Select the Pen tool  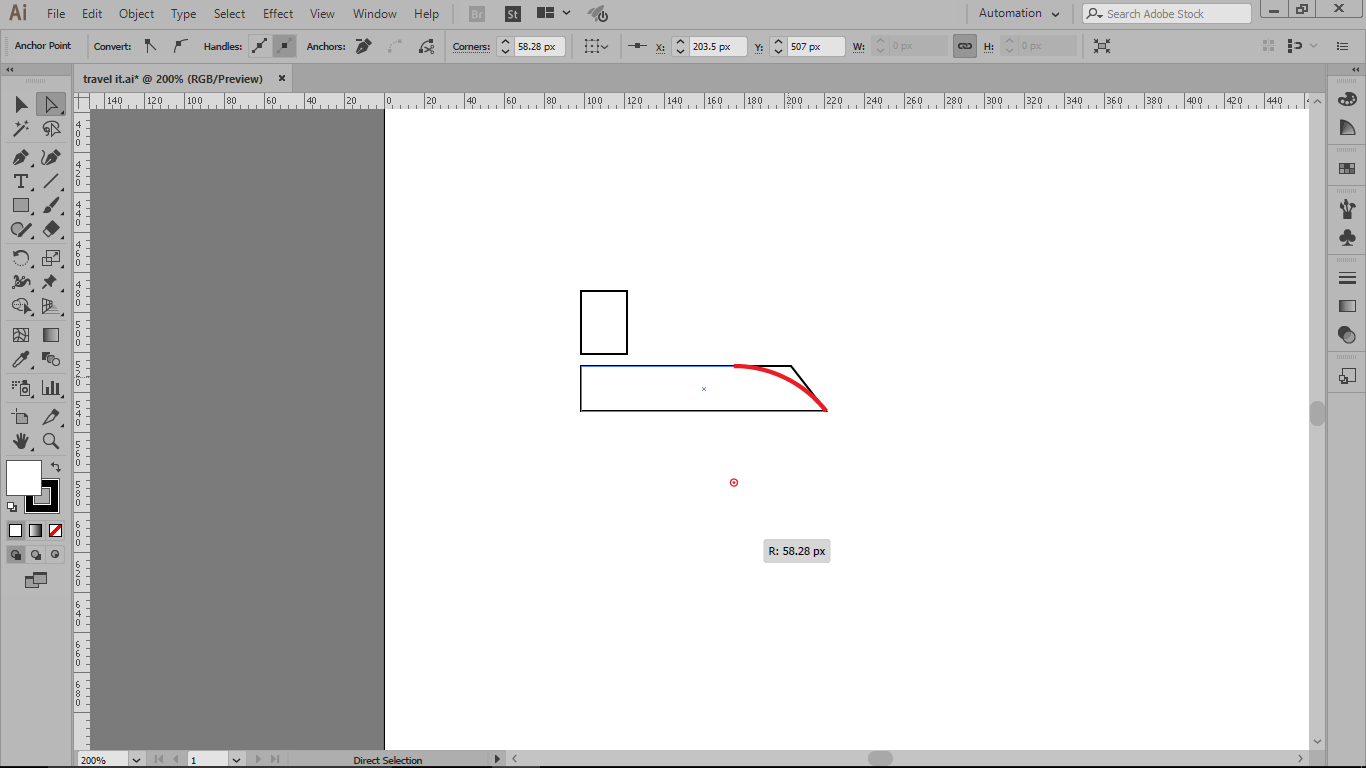pos(19,157)
